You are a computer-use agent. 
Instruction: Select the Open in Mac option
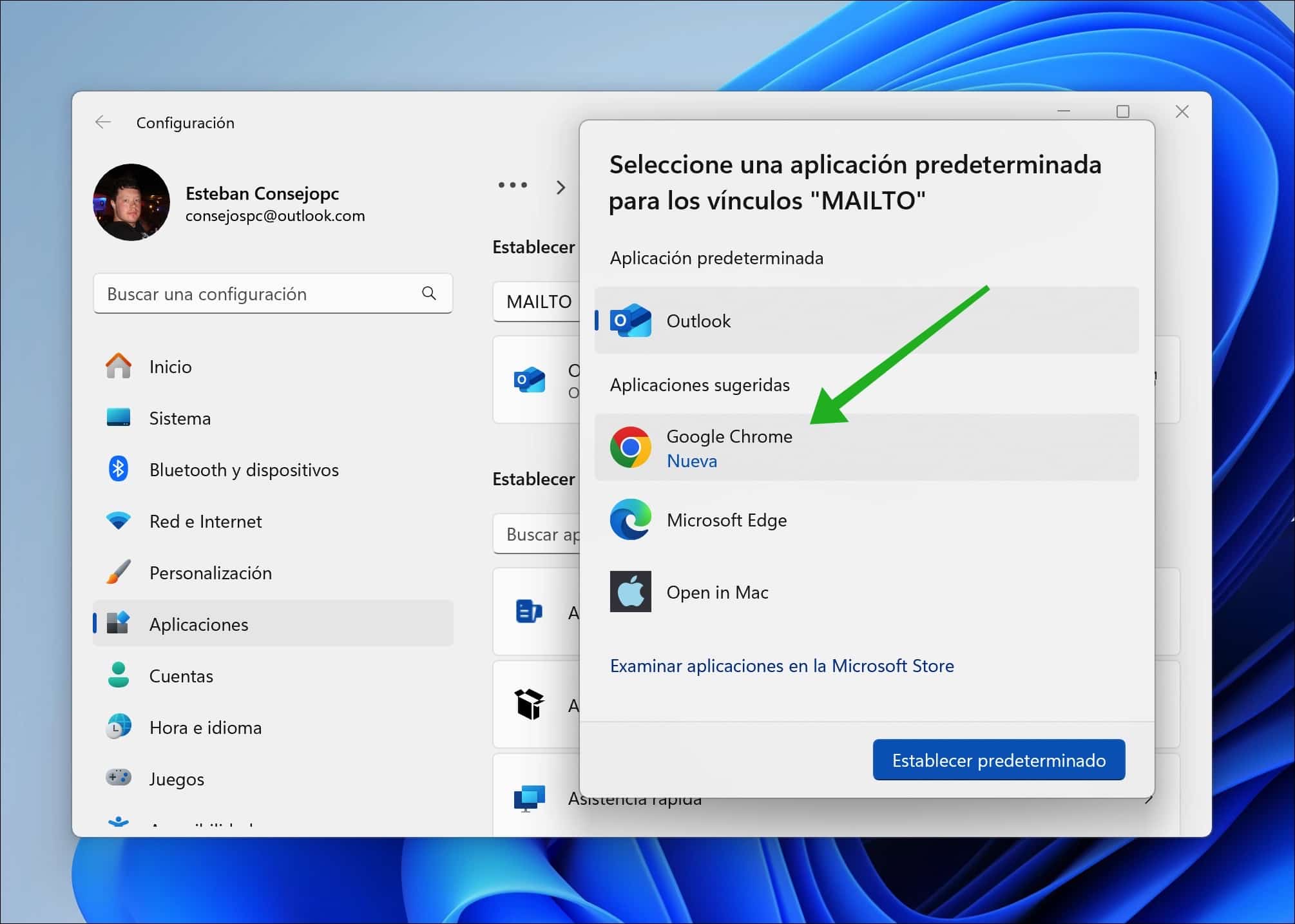point(718,592)
